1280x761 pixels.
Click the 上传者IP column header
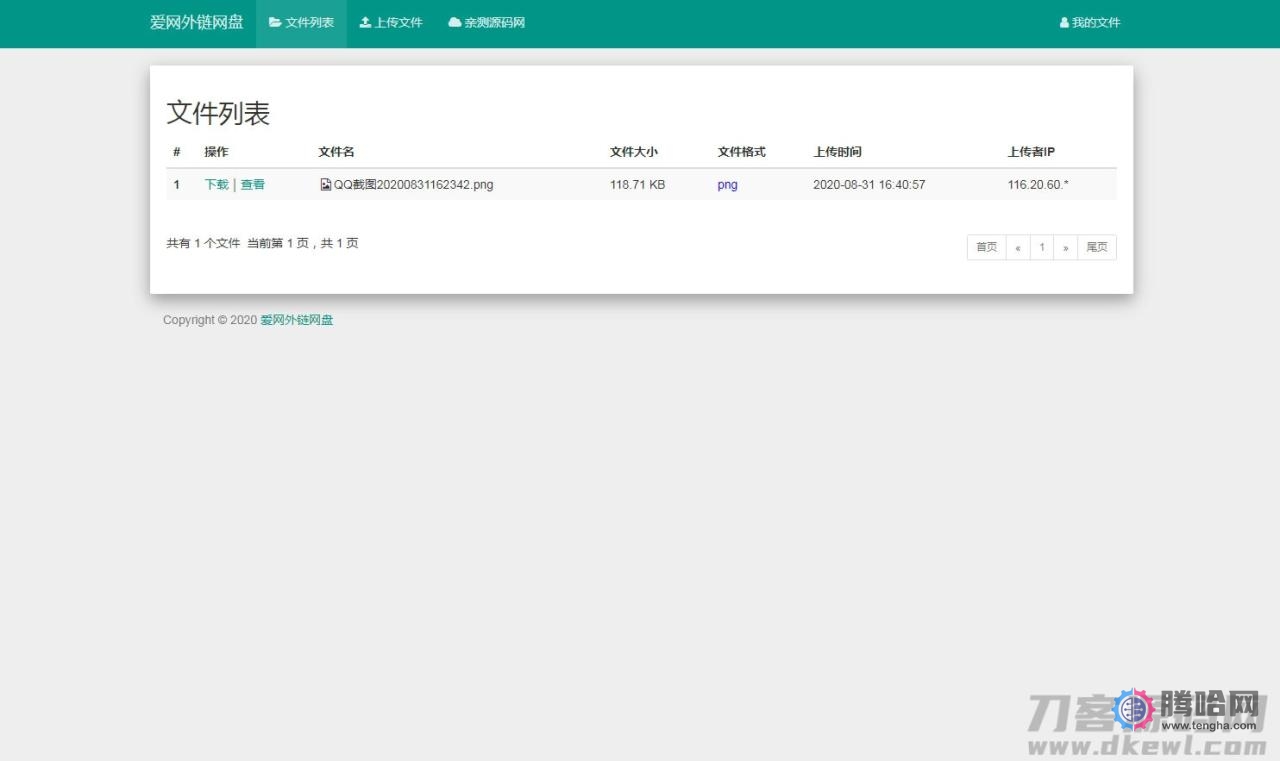click(1031, 152)
